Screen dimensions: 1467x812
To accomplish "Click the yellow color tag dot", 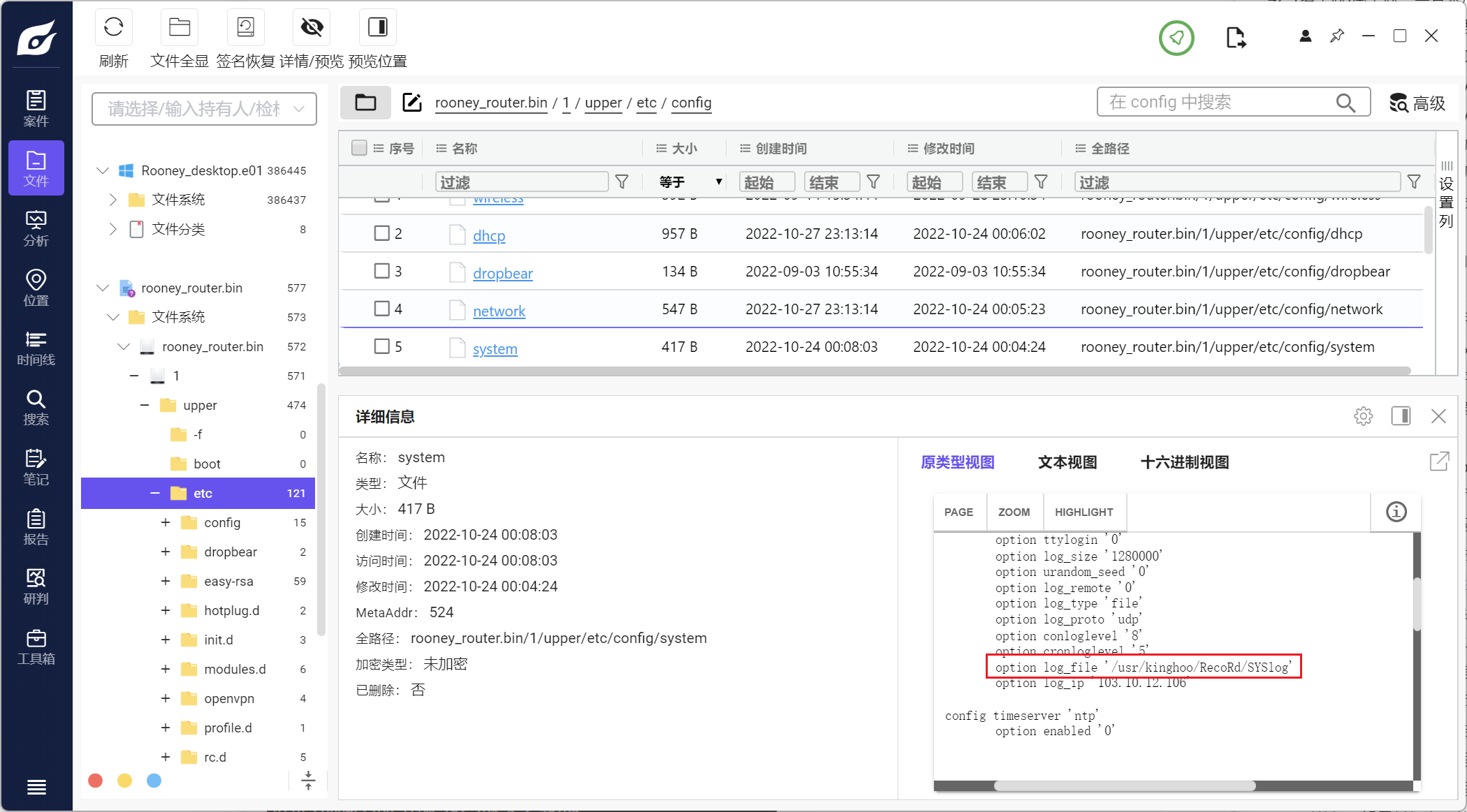I will coord(125,781).
